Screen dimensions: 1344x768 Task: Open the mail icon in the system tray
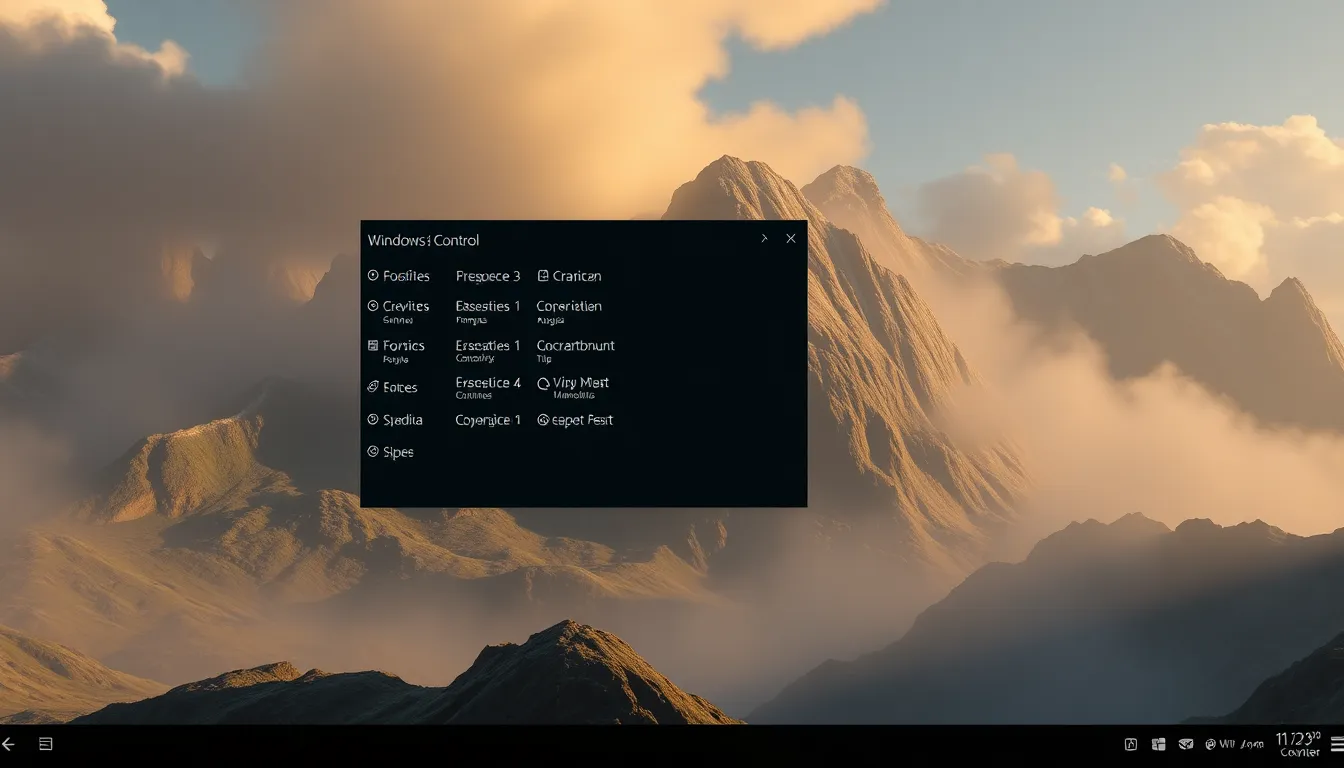pyautogui.click(x=1186, y=744)
